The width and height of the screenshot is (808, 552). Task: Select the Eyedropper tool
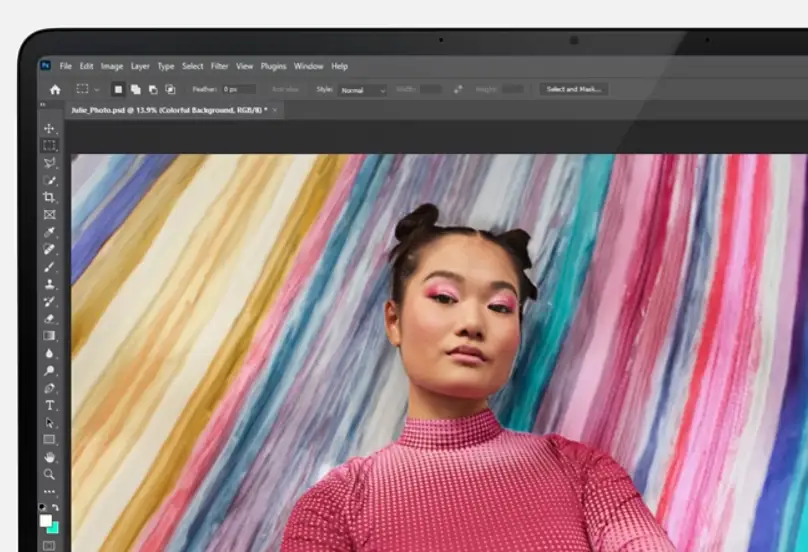pyautogui.click(x=49, y=232)
